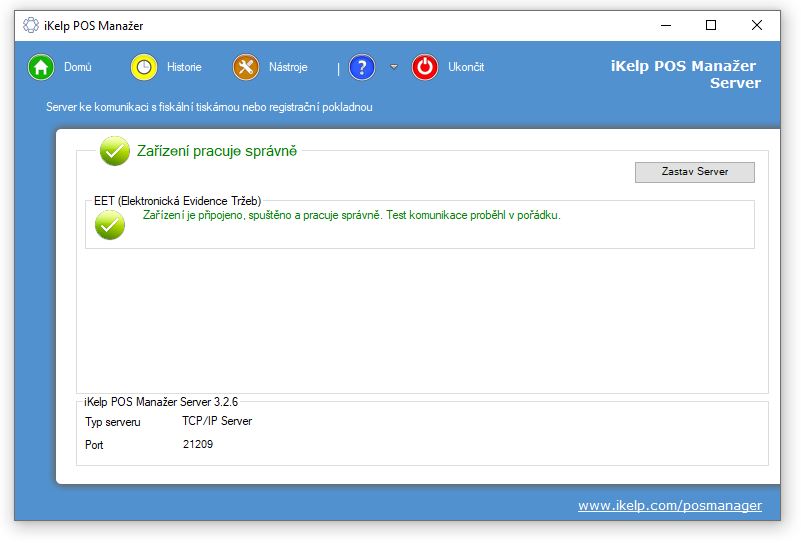
Task: Click the green Domů home icon
Action: 41,67
